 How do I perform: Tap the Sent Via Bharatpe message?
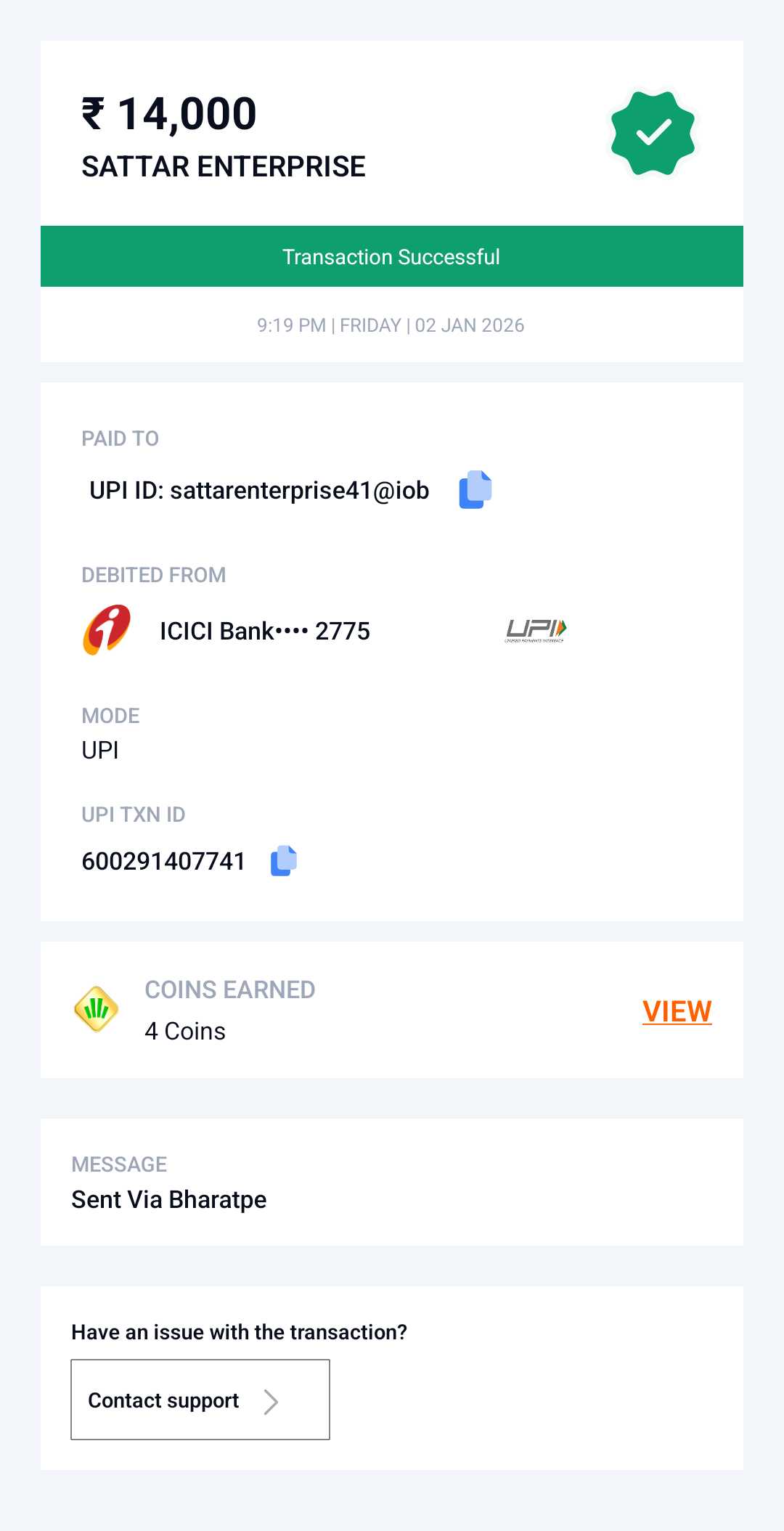coord(169,1200)
